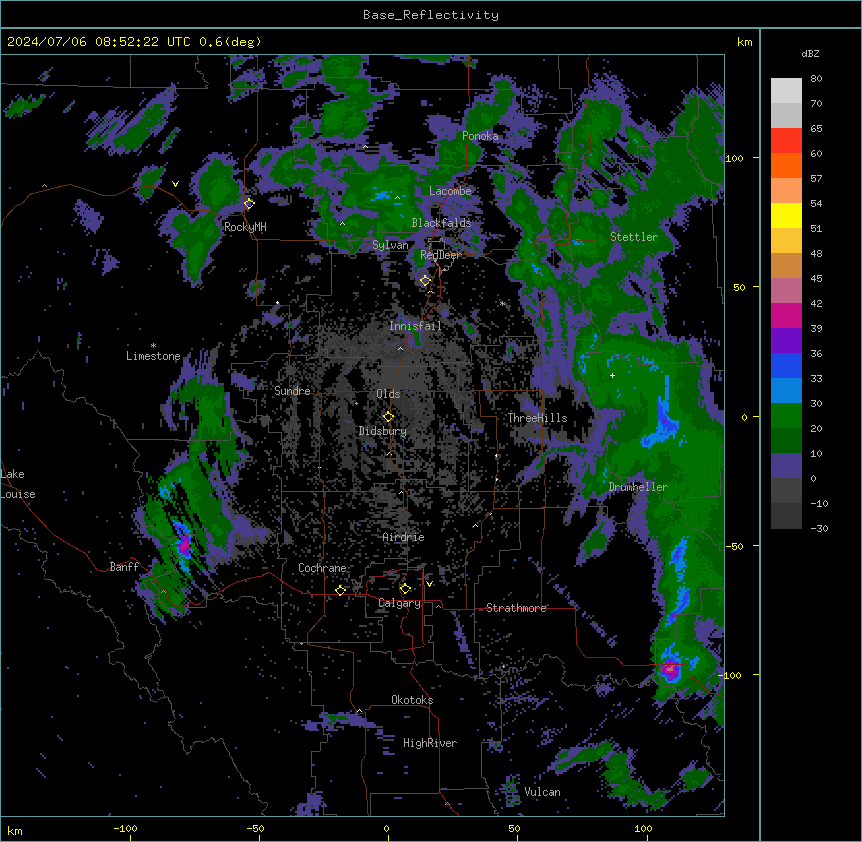Click the Airdrie city label
Screen dimensions: 862x842
coord(403,537)
